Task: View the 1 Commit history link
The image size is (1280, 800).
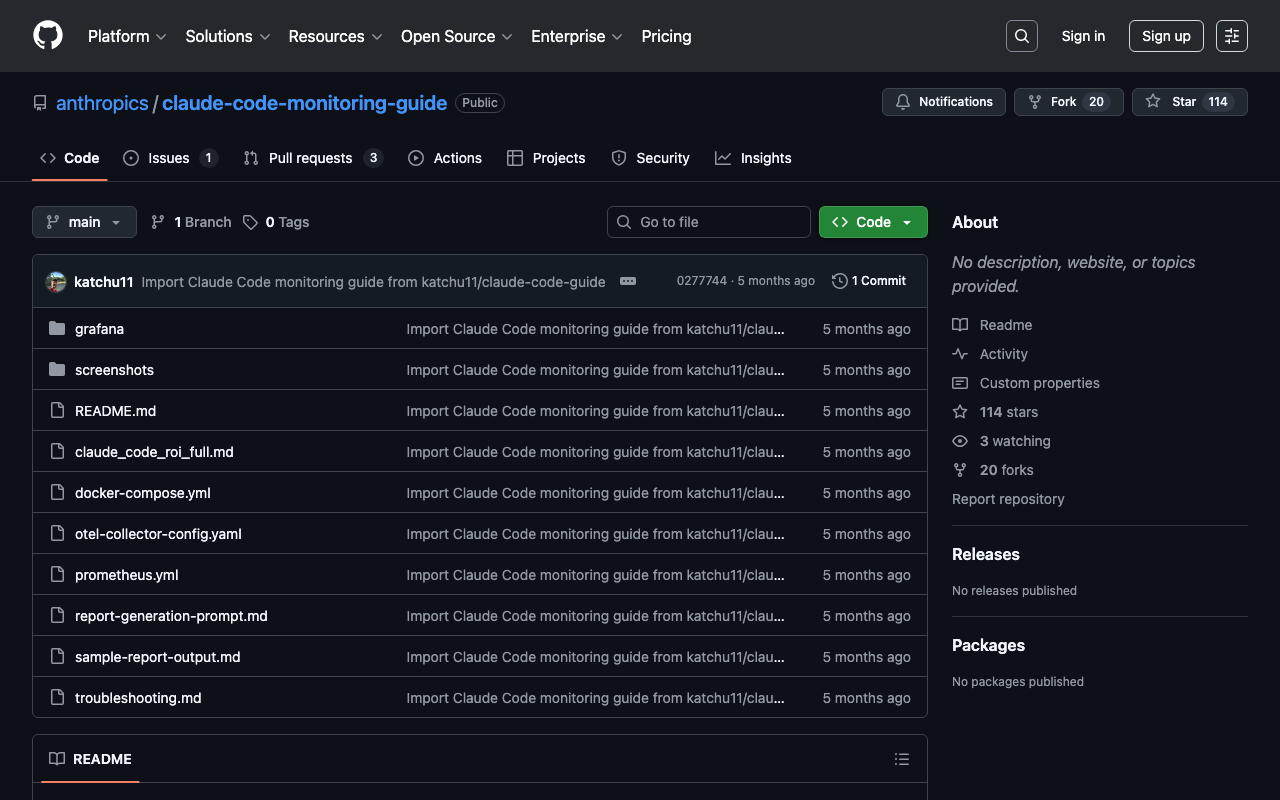Action: coord(869,281)
